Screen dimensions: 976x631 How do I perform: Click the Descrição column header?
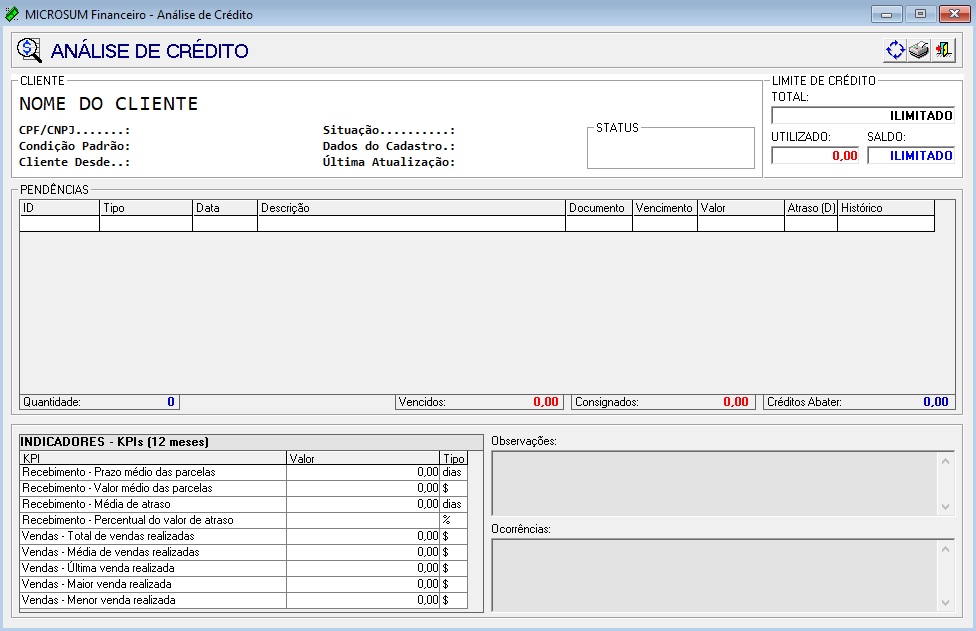(411, 208)
